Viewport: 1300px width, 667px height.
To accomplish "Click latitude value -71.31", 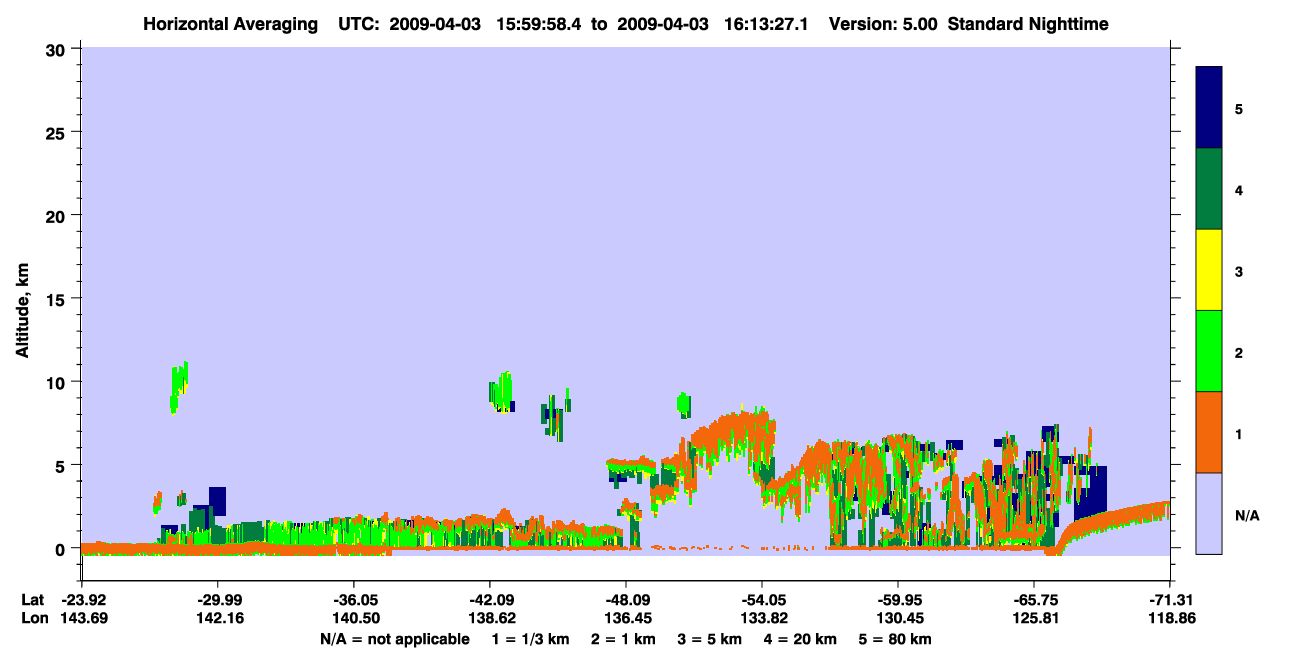I will [1170, 600].
